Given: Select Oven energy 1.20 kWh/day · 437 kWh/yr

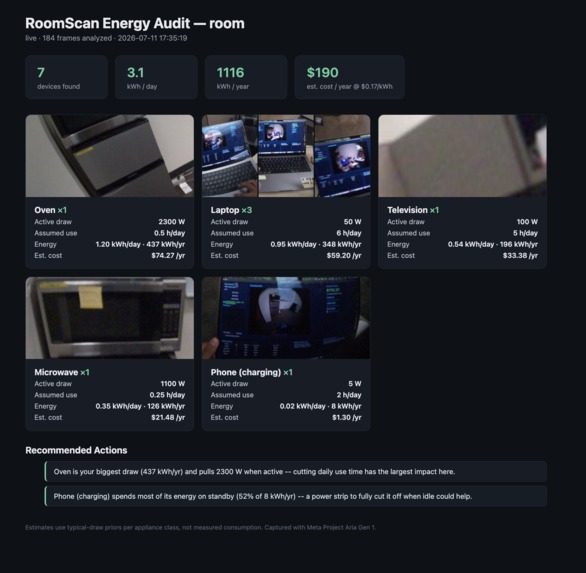Looking at the screenshot, I should click(x=140, y=244).
